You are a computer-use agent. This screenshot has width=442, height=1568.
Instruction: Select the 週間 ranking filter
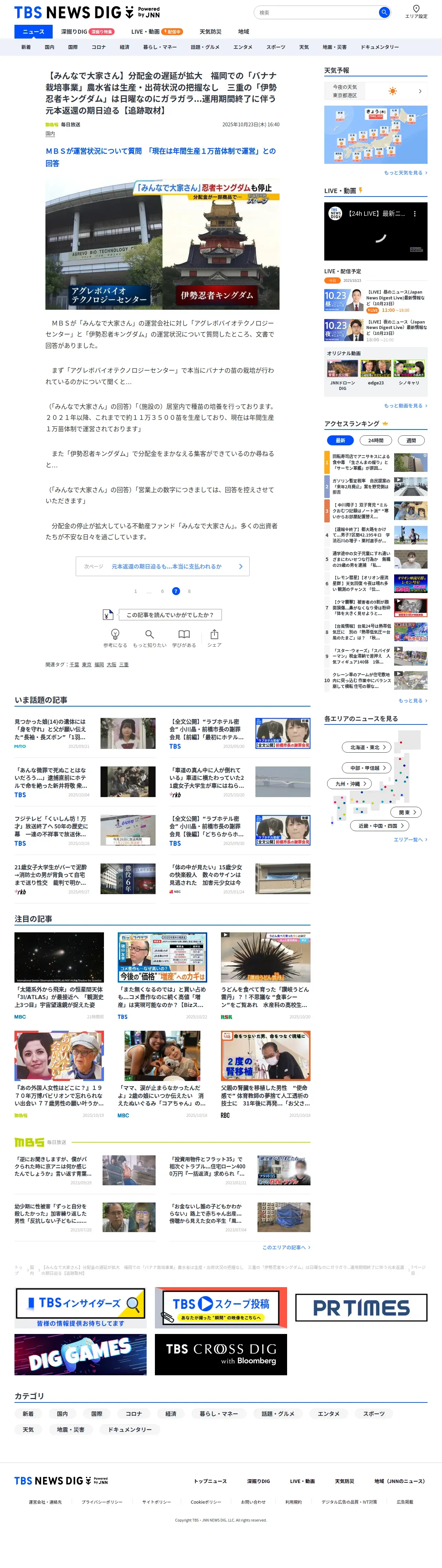tap(411, 440)
